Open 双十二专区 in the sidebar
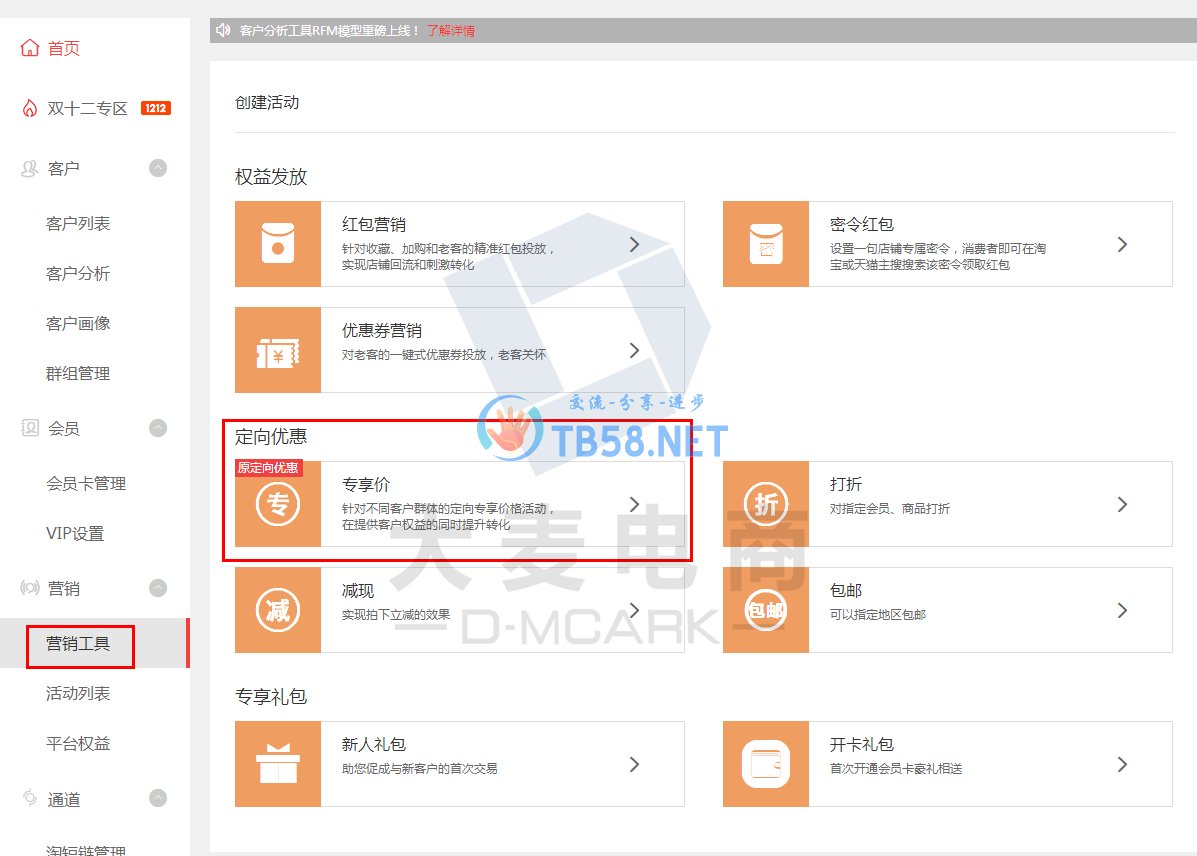Image resolution: width=1197 pixels, height=856 pixels. click(88, 108)
